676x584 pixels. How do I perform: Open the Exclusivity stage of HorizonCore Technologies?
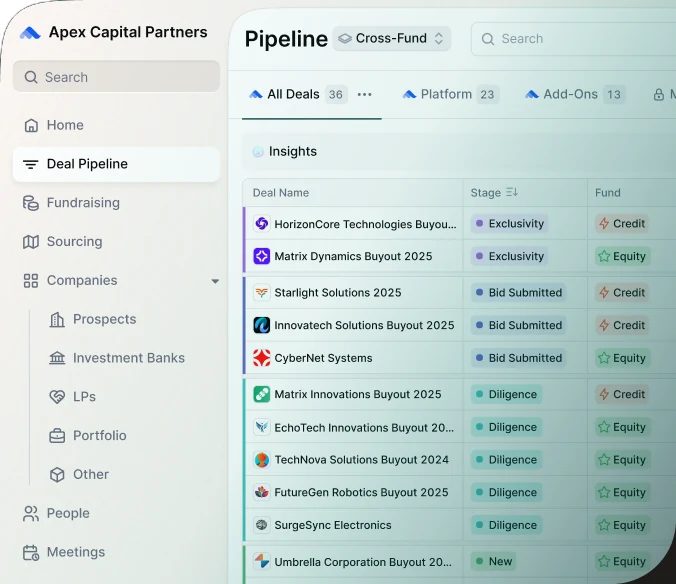[510, 224]
